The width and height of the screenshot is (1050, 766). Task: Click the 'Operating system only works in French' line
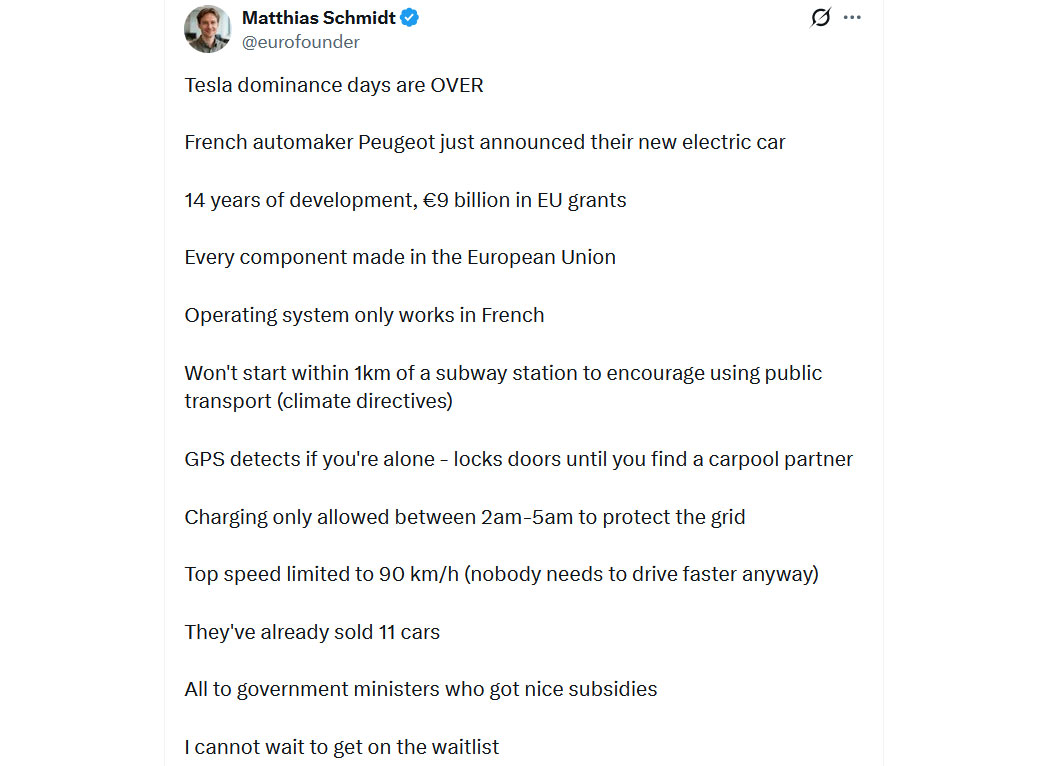364,315
